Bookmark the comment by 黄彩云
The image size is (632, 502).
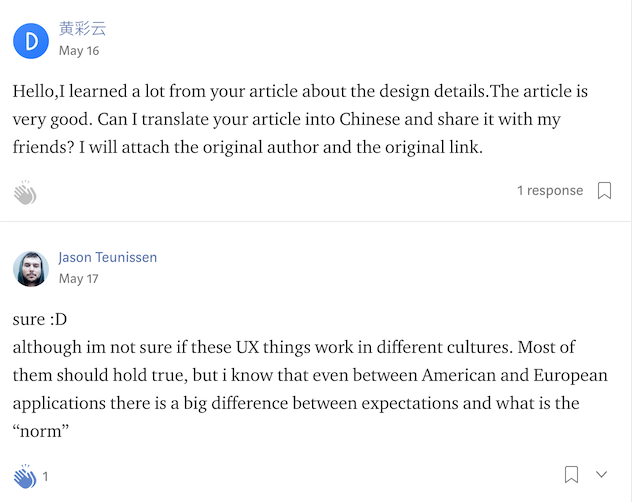click(604, 191)
